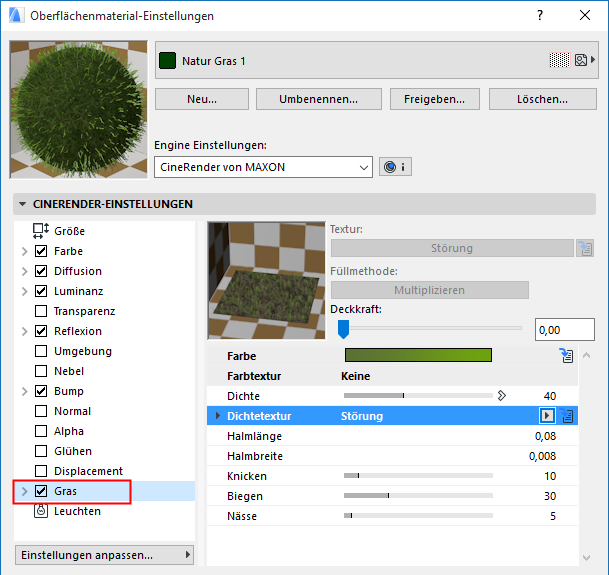This screenshot has width=609, height=575.
Task: Click the load icon in the Dichtetextur row
Action: [x=566, y=416]
